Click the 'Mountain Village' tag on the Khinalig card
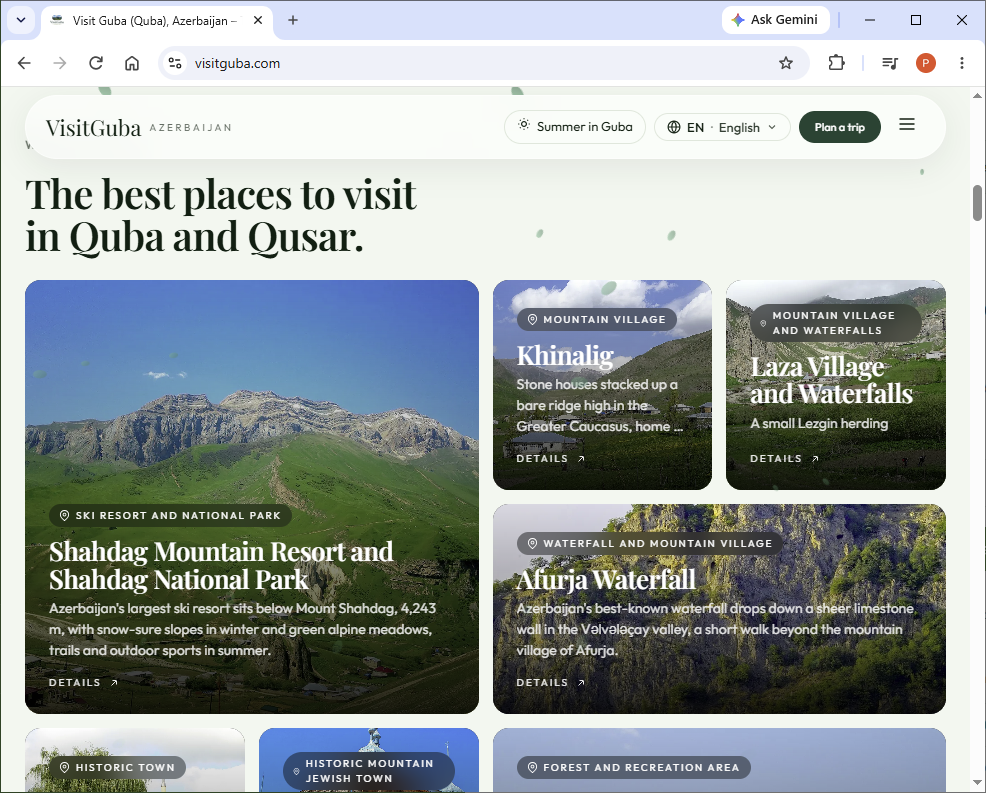 (597, 319)
